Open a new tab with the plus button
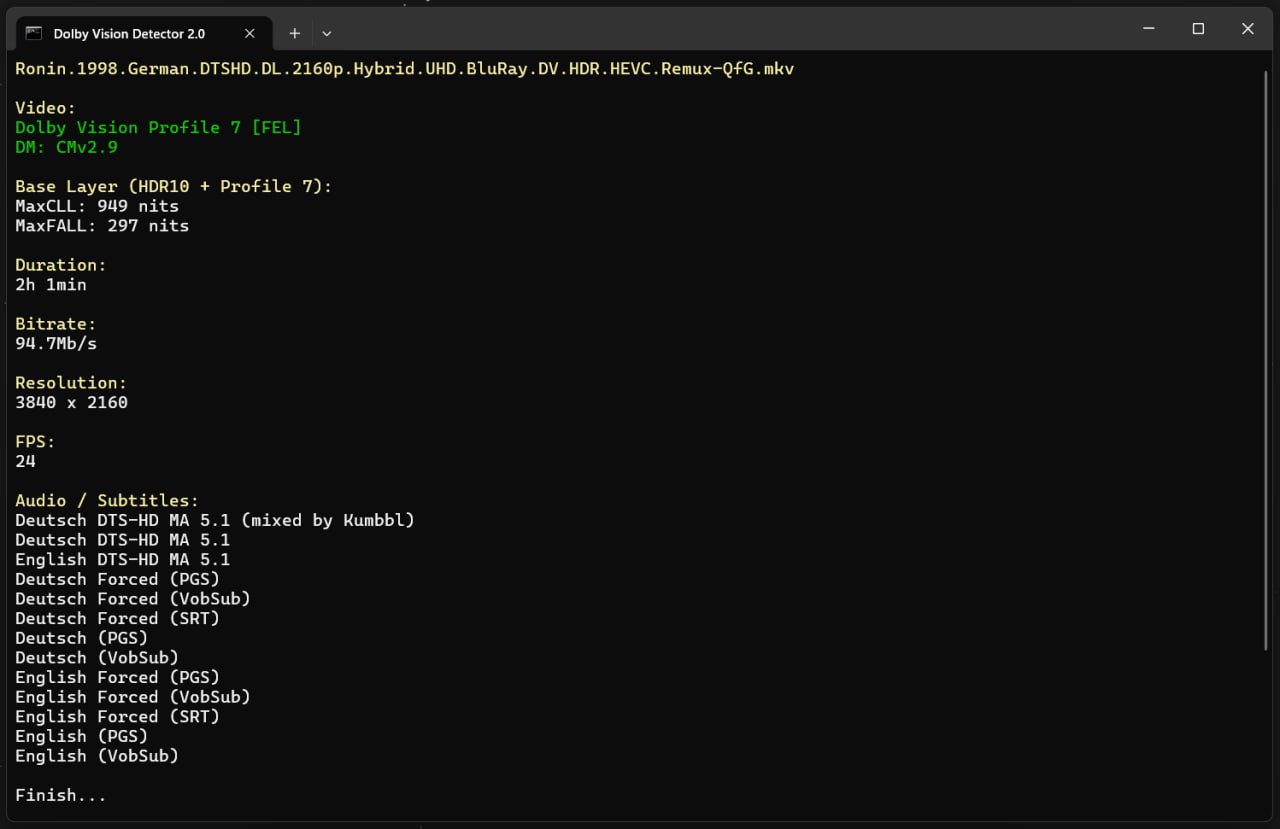The width and height of the screenshot is (1280, 829). [294, 33]
